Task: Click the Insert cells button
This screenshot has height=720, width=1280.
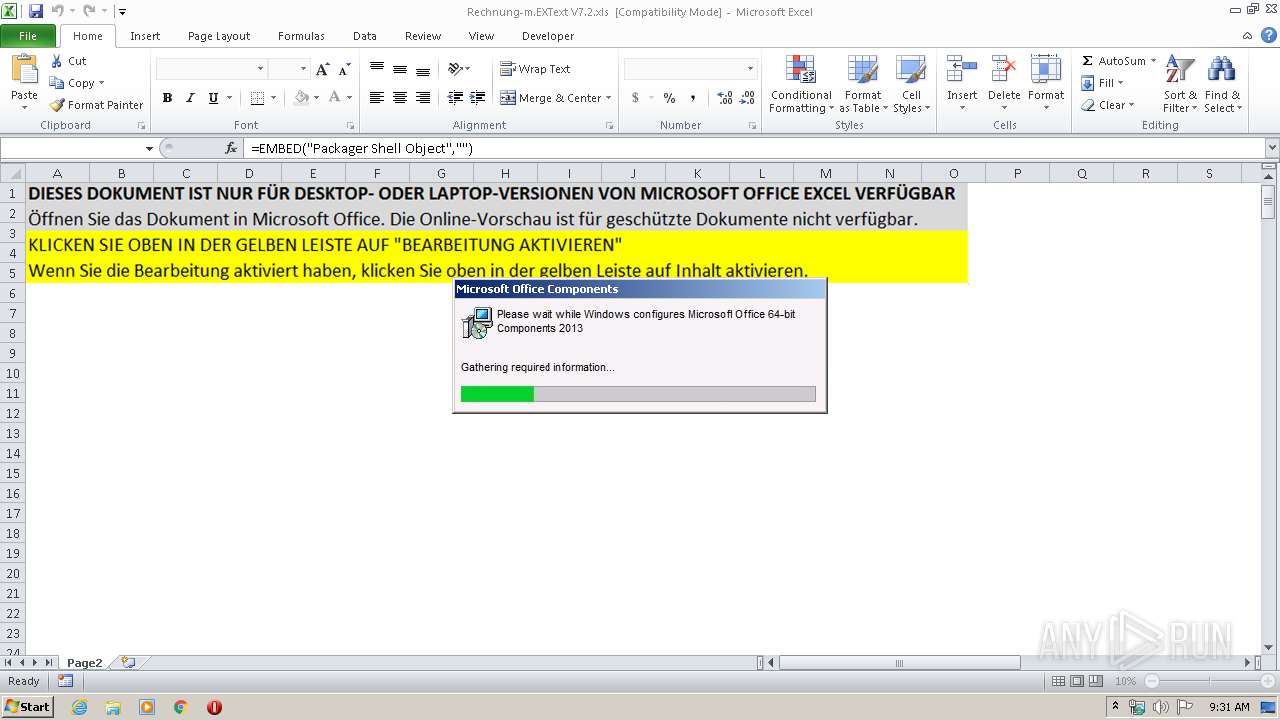Action: pos(962,85)
